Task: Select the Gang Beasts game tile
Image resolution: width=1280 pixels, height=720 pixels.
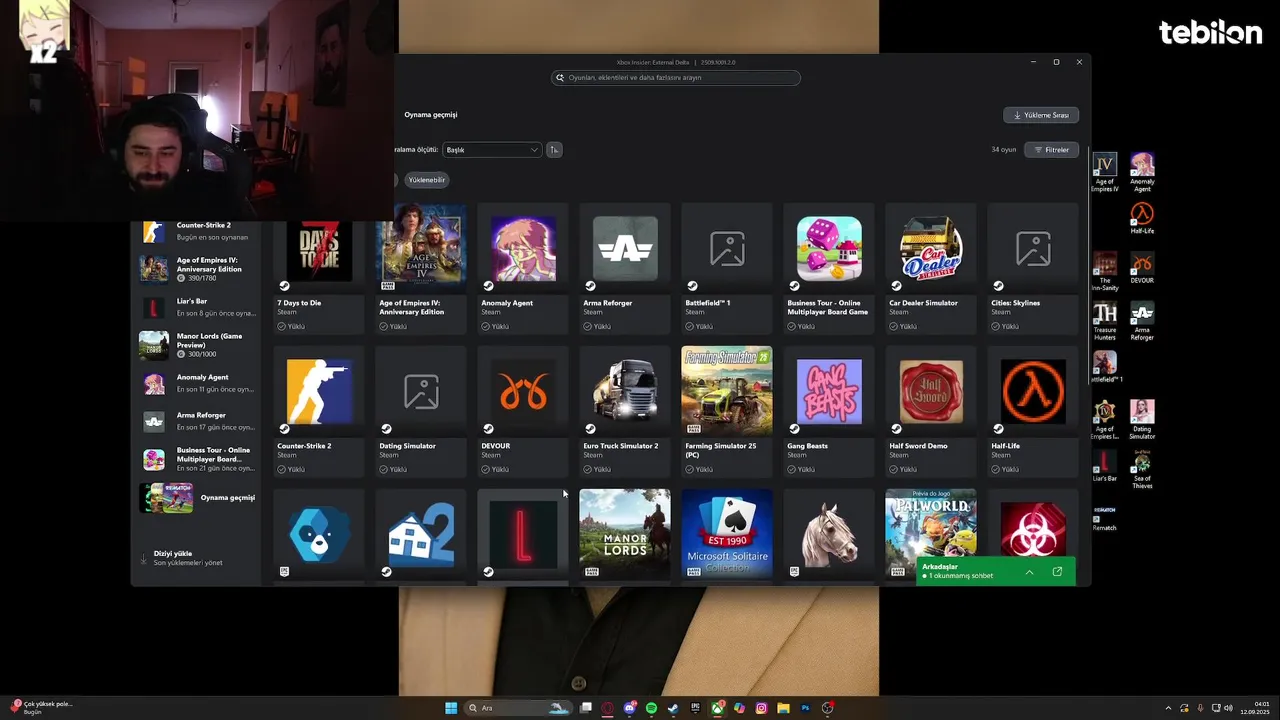Action: pyautogui.click(x=829, y=412)
